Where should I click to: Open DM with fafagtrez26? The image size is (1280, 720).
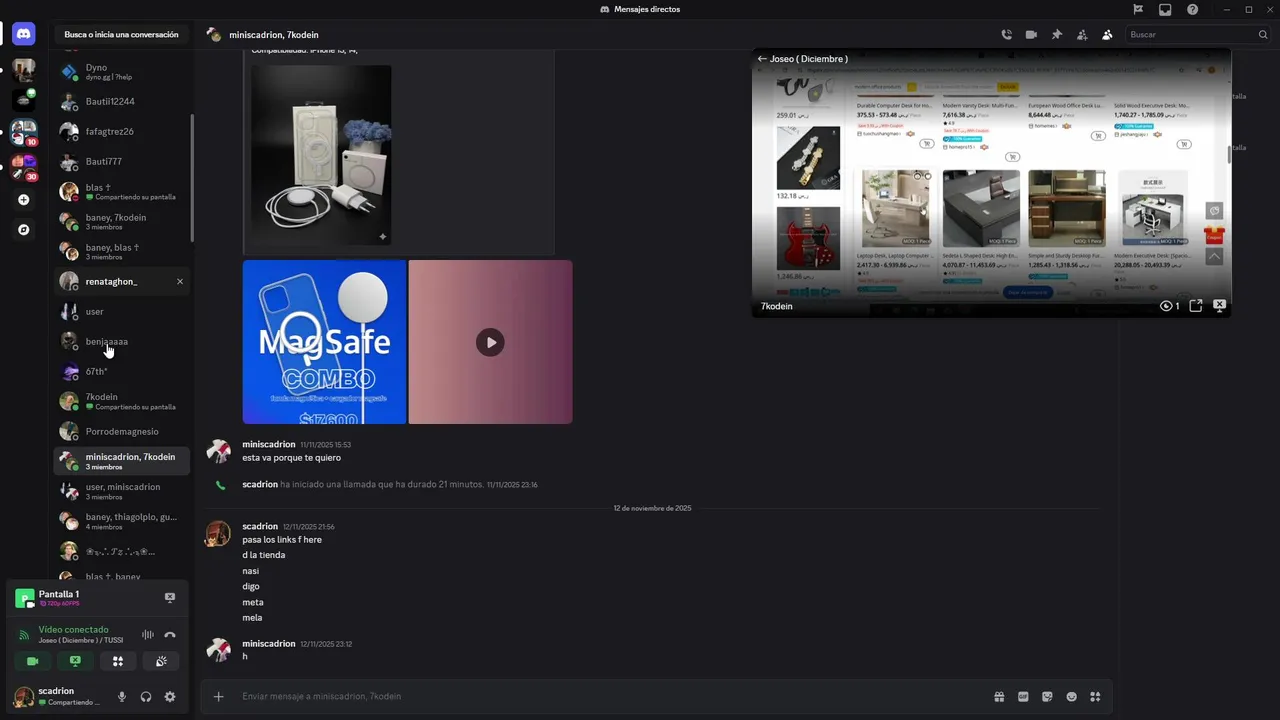click(121, 131)
